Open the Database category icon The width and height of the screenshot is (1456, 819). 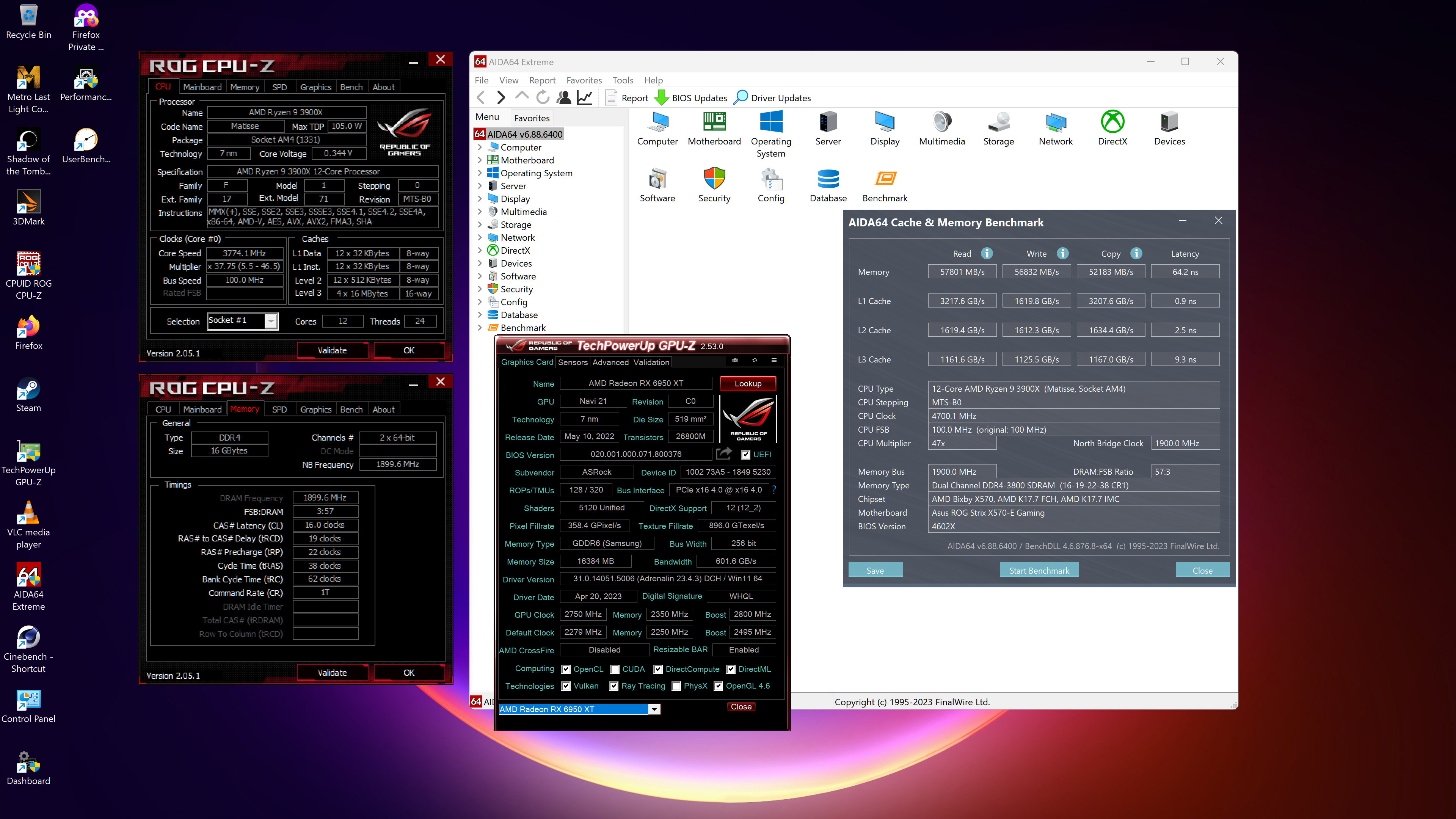pos(828,185)
